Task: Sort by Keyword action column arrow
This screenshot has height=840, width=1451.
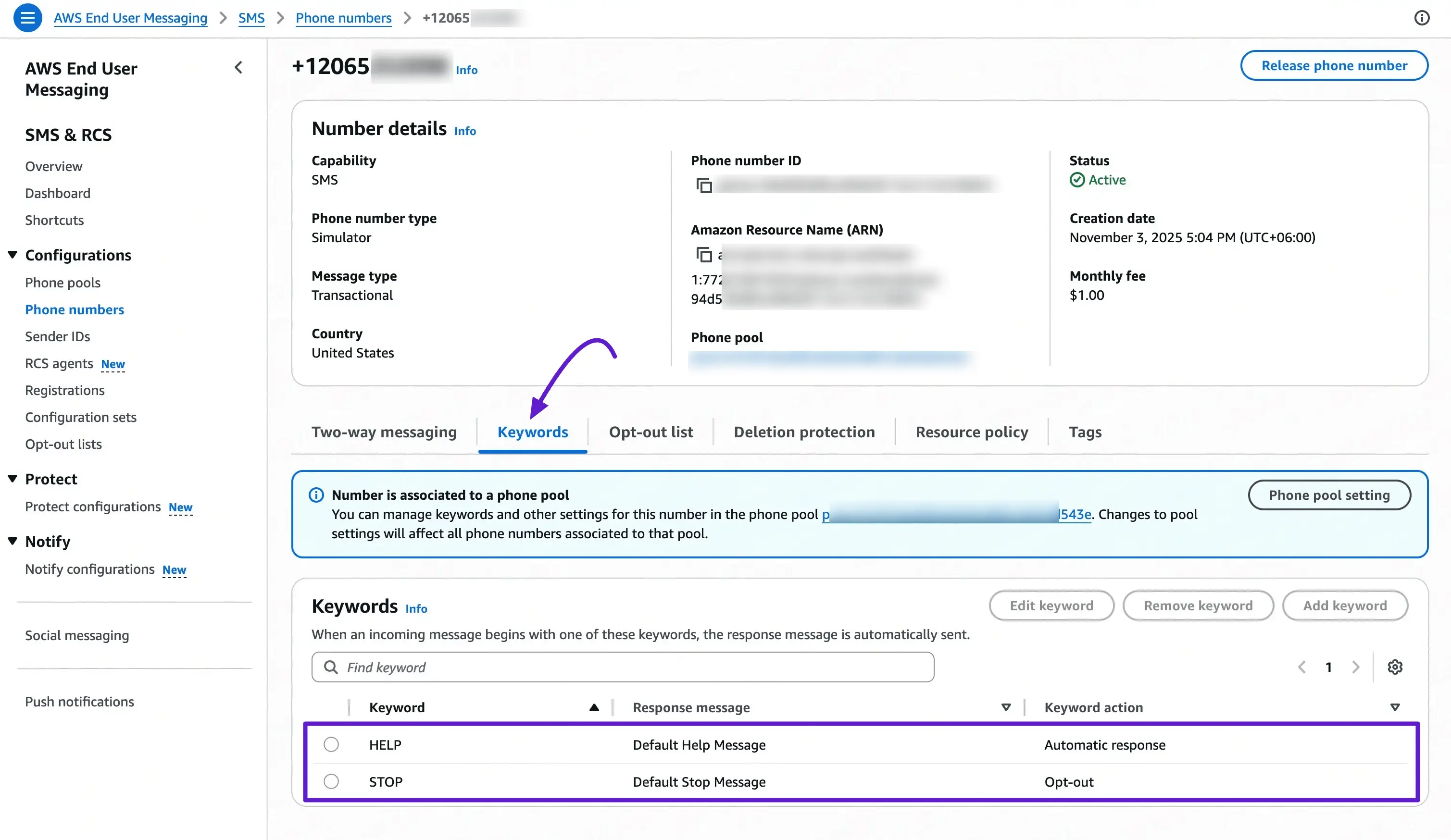Action: (1395, 708)
